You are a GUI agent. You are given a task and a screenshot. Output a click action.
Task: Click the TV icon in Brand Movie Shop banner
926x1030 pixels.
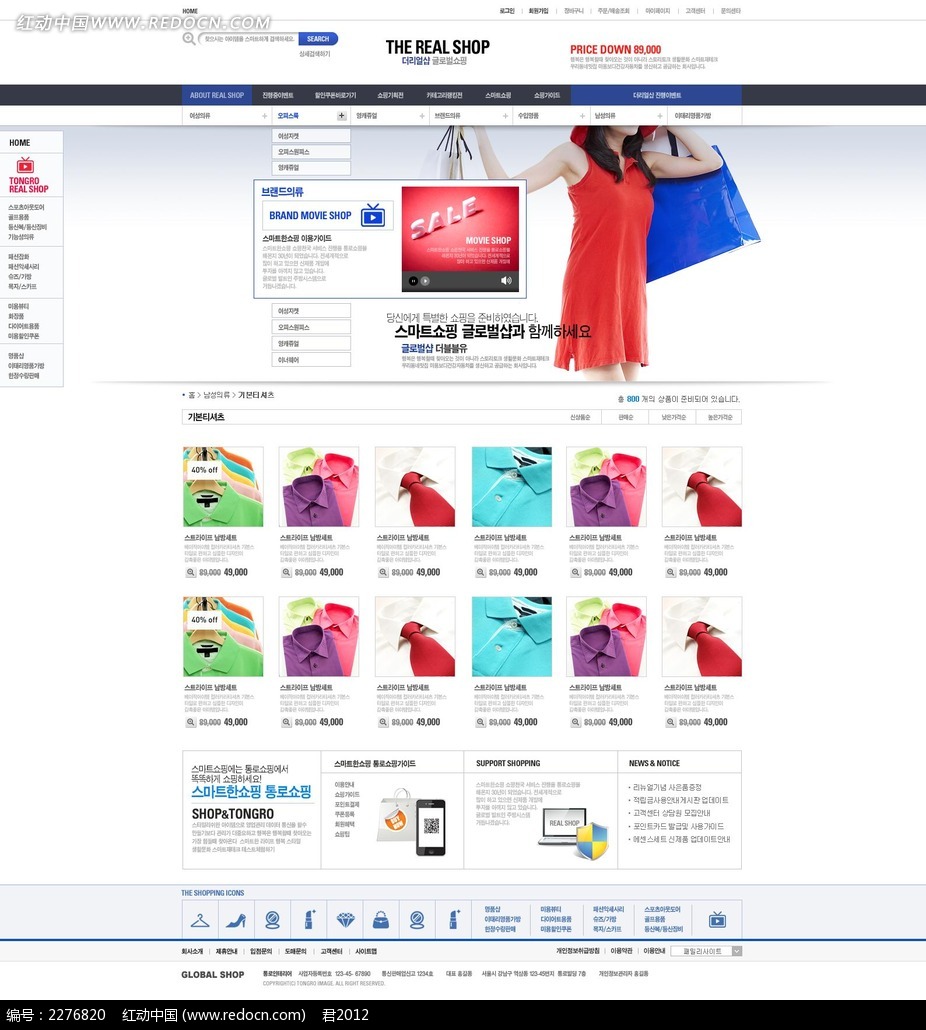[x=373, y=215]
